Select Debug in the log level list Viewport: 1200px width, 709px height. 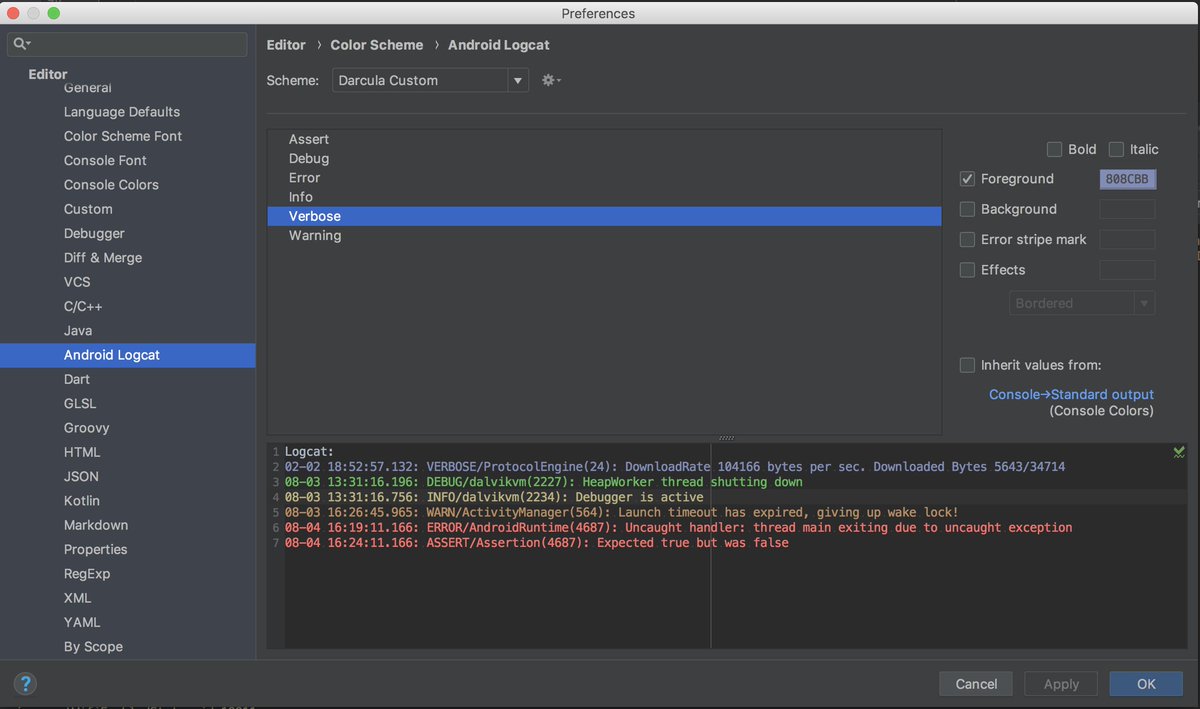tap(604, 158)
